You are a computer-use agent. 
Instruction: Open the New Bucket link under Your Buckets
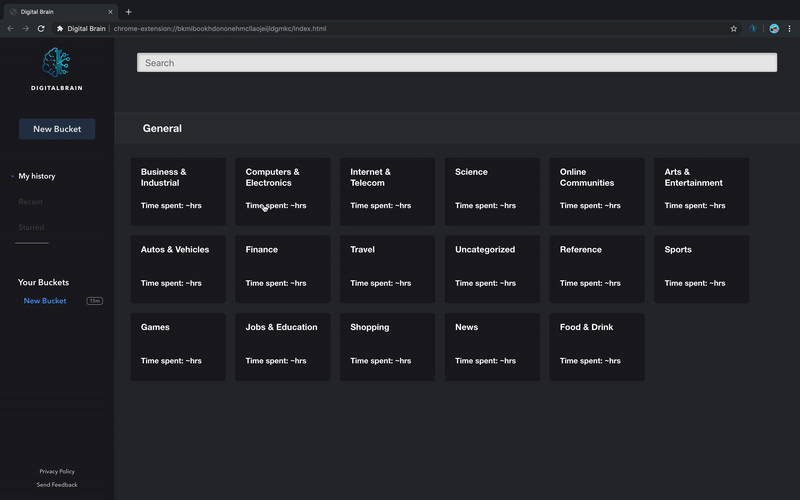45,301
